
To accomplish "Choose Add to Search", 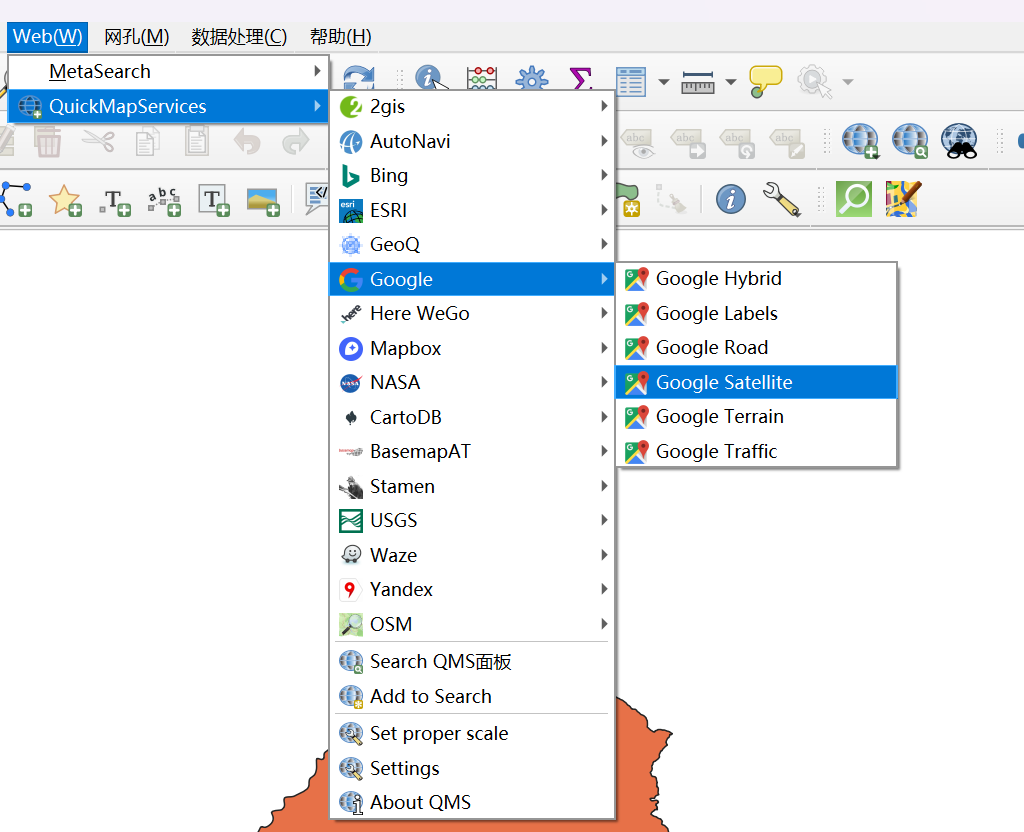I will [472, 696].
